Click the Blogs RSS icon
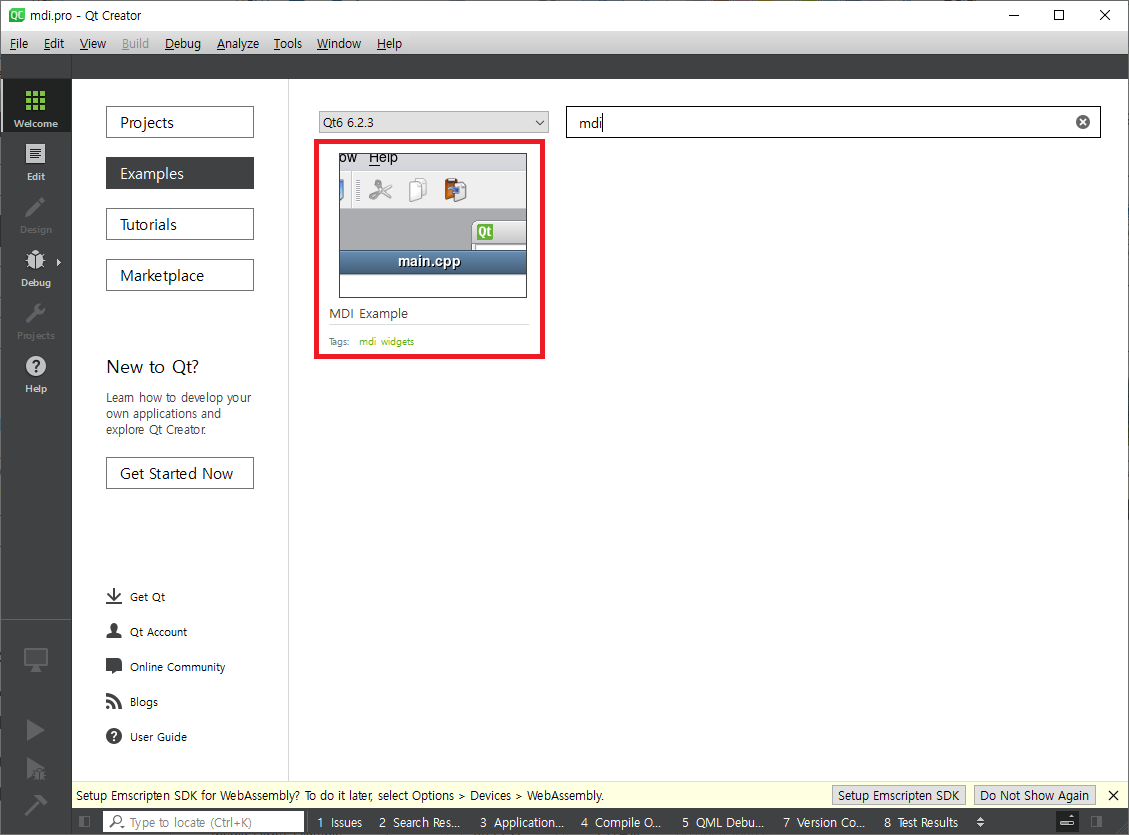Image resolution: width=1129 pixels, height=835 pixels. [x=114, y=701]
